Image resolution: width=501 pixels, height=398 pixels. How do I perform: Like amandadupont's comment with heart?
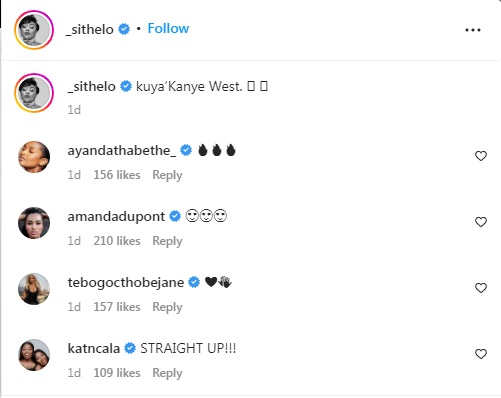point(481,222)
